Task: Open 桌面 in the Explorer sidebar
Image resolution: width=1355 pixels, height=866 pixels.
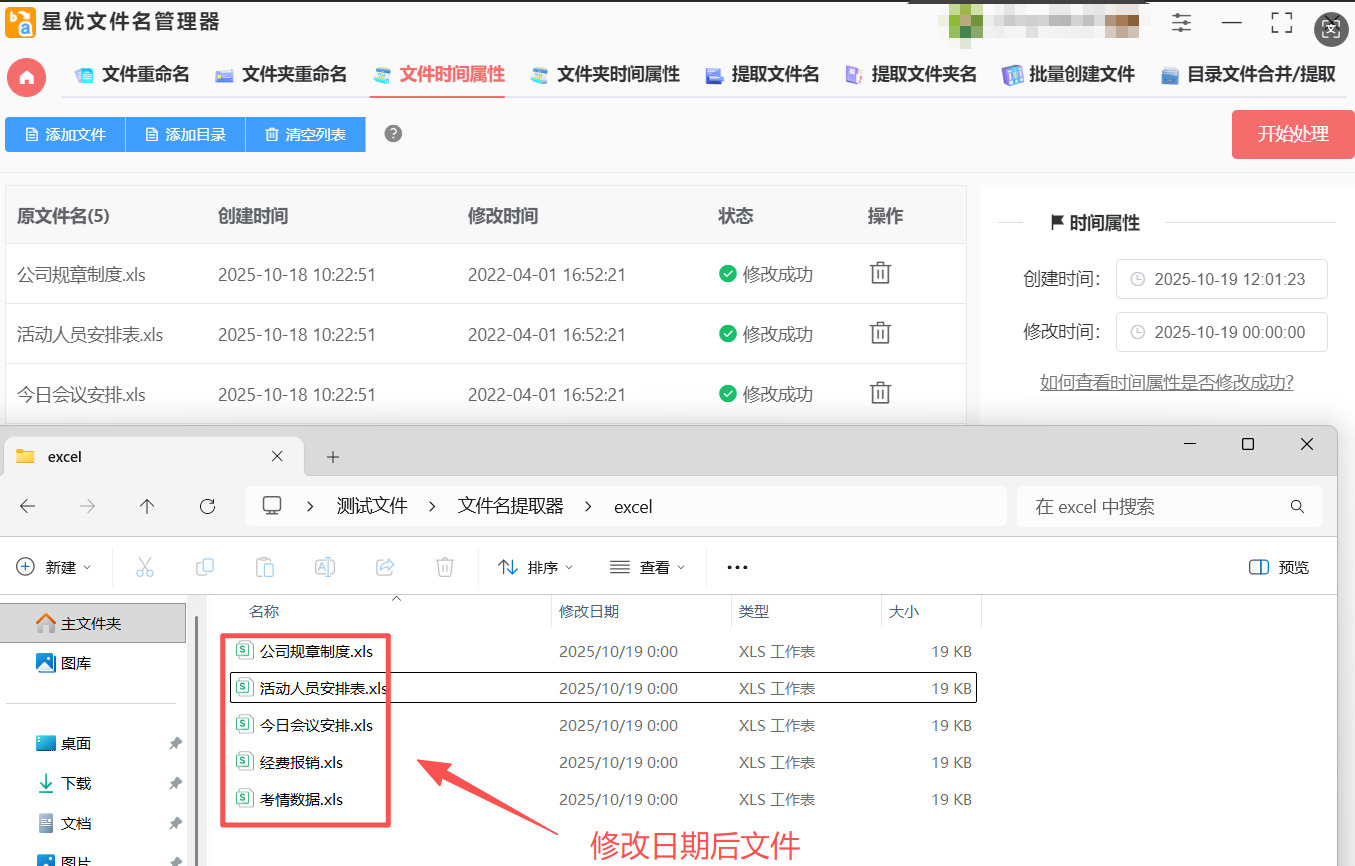Action: [76, 743]
